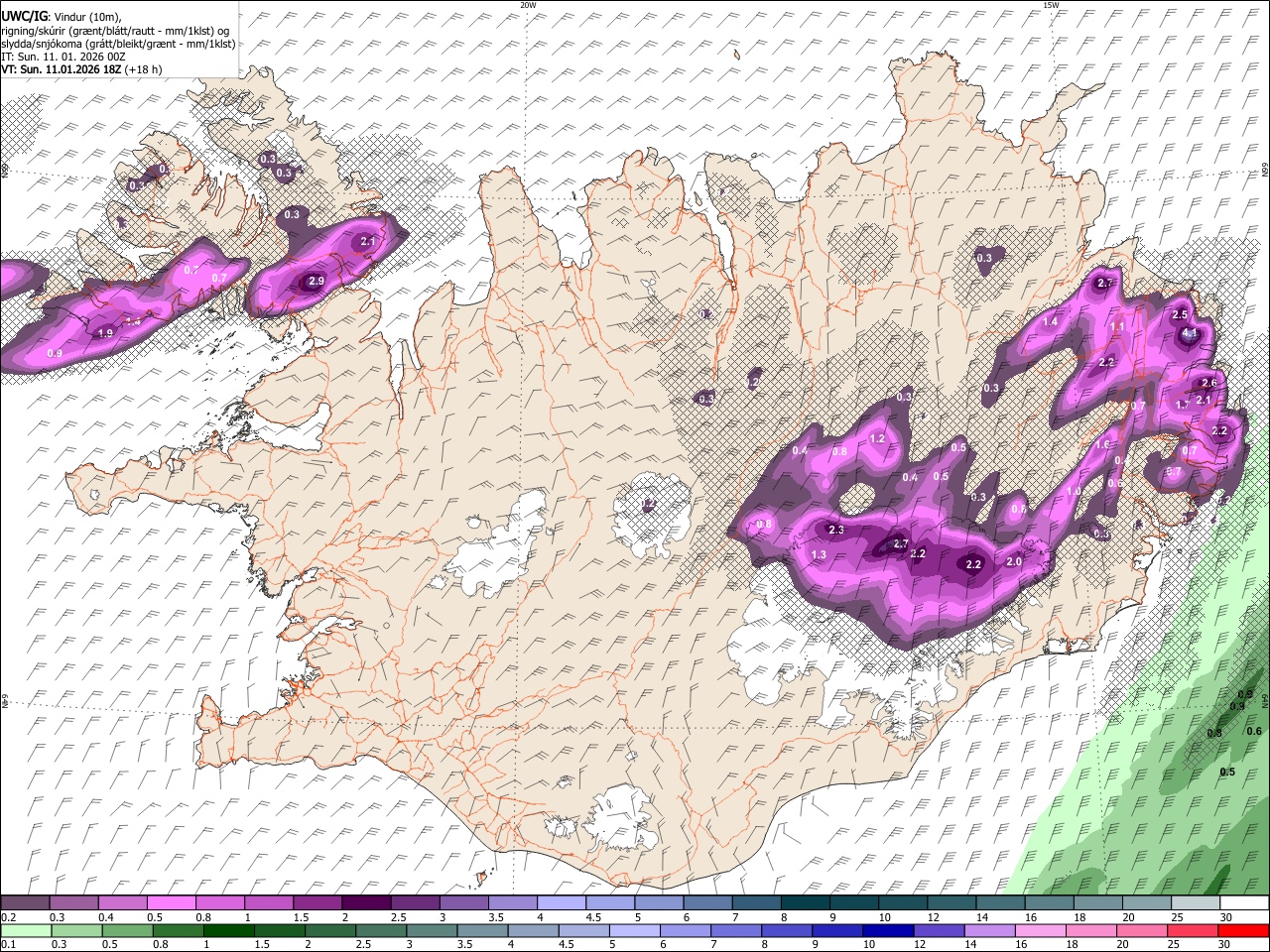Click the light pink rain swatch between 16 and 18
Image resolution: width=1270 pixels, height=952 pixels.
(1040, 931)
